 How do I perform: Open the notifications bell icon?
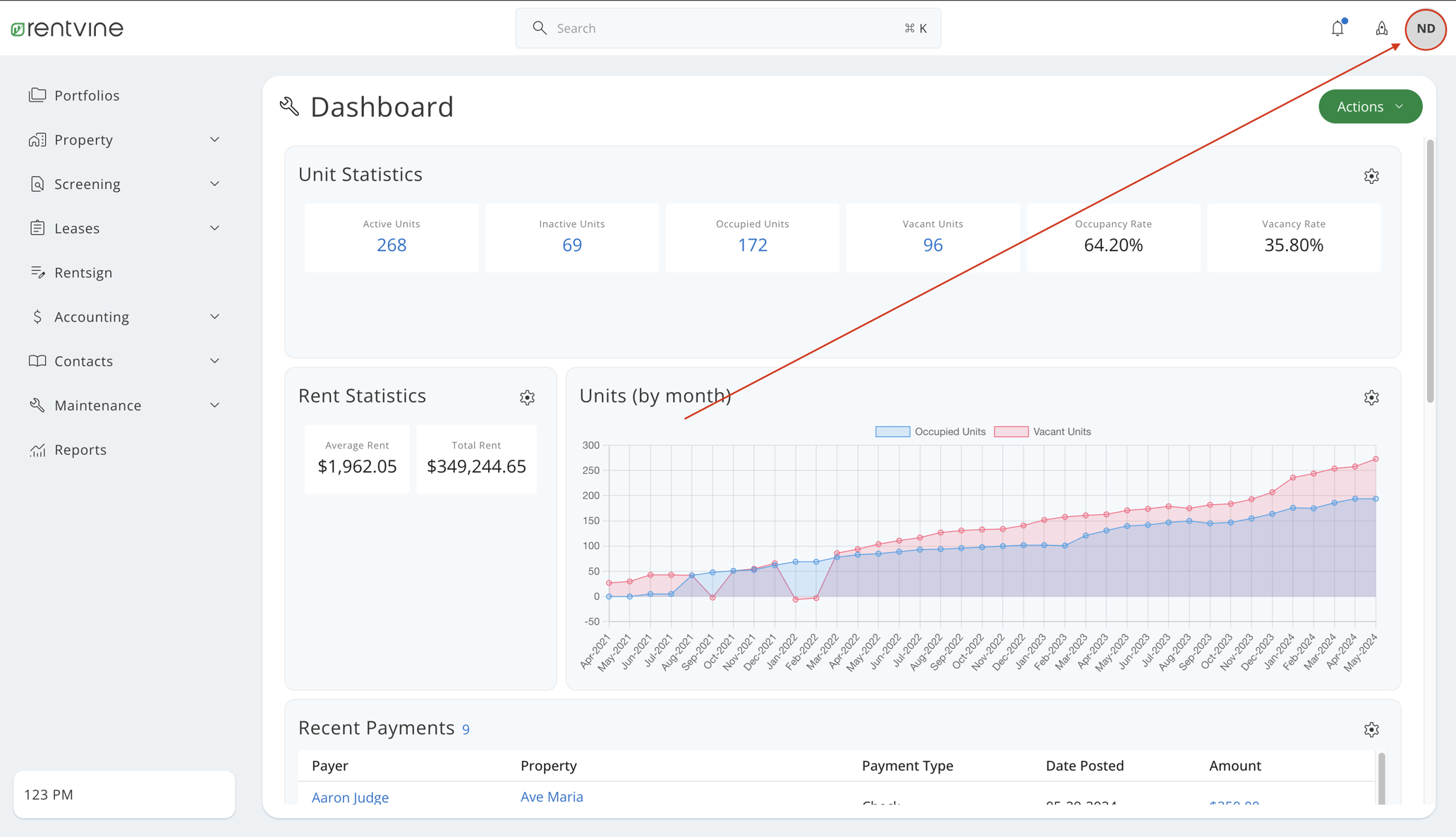pos(1337,28)
